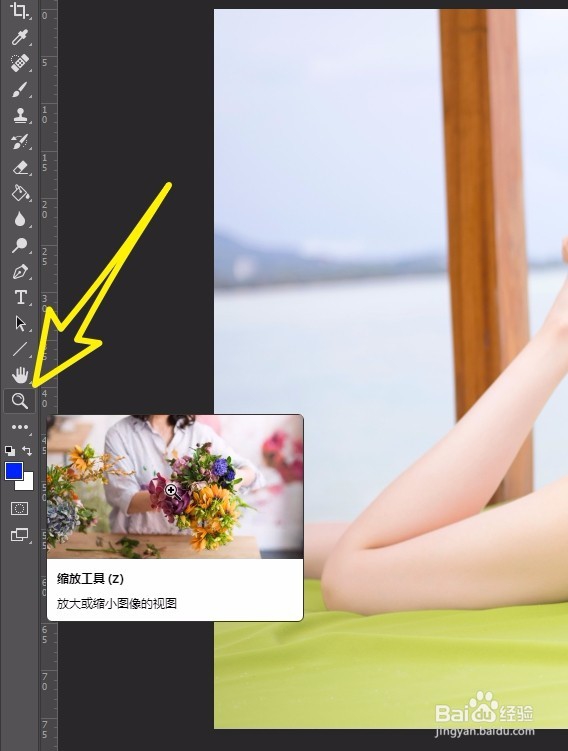
Task: Toggle Quick Mask mode
Action: click(x=20, y=508)
